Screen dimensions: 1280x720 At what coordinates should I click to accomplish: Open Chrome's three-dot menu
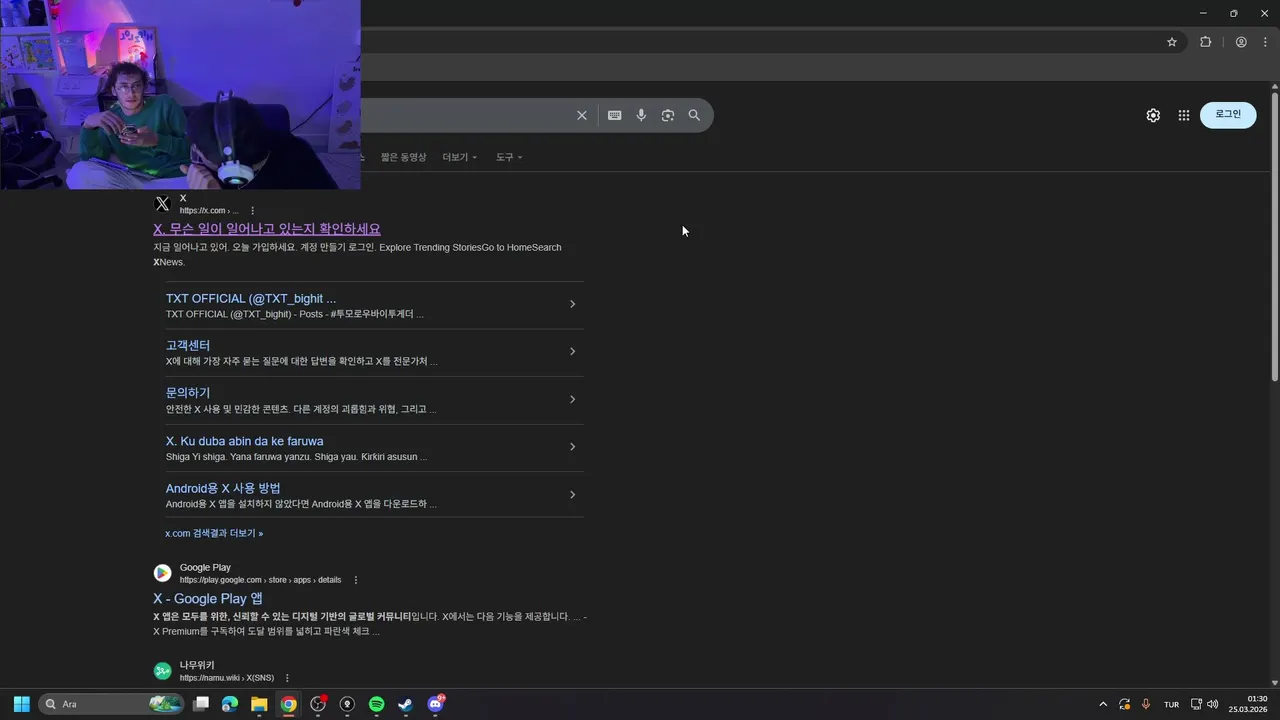[x=1265, y=42]
